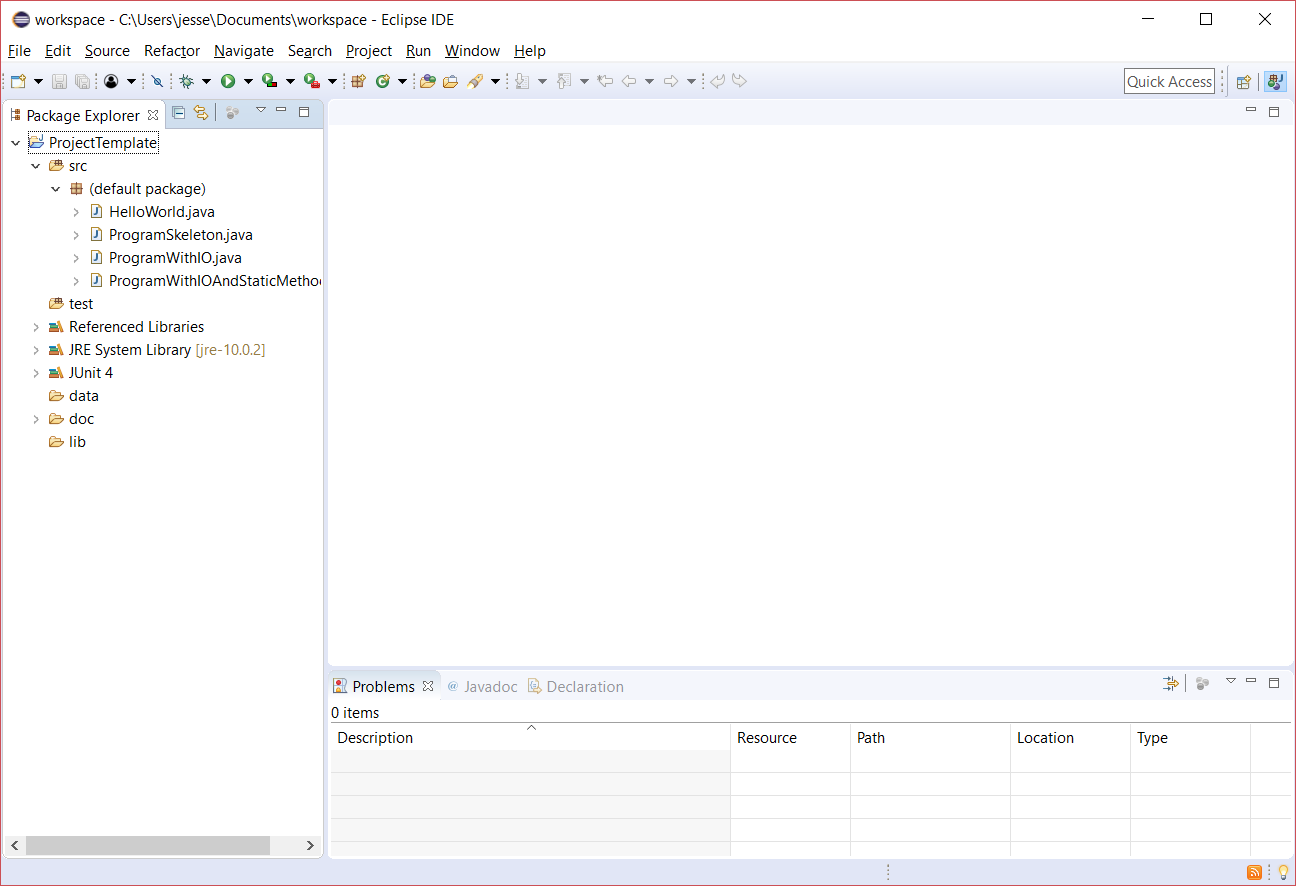Click the New Java Package icon

(x=358, y=82)
